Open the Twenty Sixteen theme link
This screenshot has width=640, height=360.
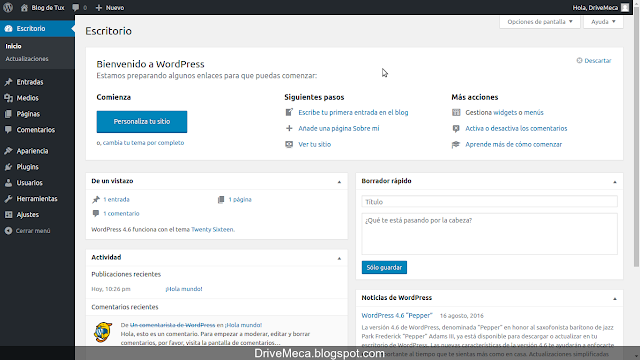212,229
